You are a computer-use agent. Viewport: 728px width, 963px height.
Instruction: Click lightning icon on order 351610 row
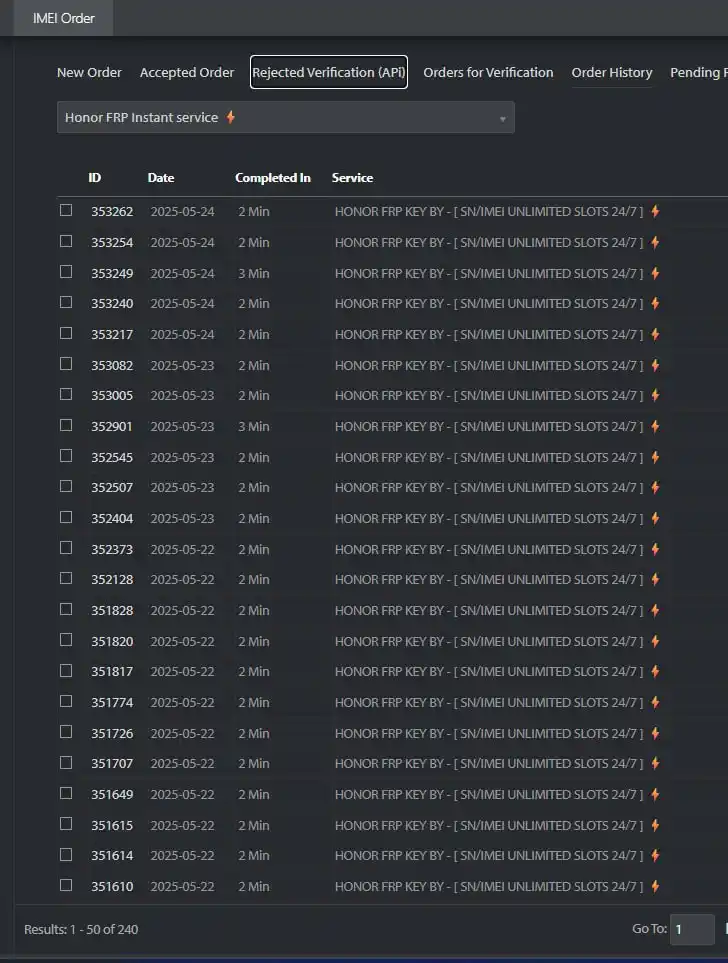pos(656,886)
